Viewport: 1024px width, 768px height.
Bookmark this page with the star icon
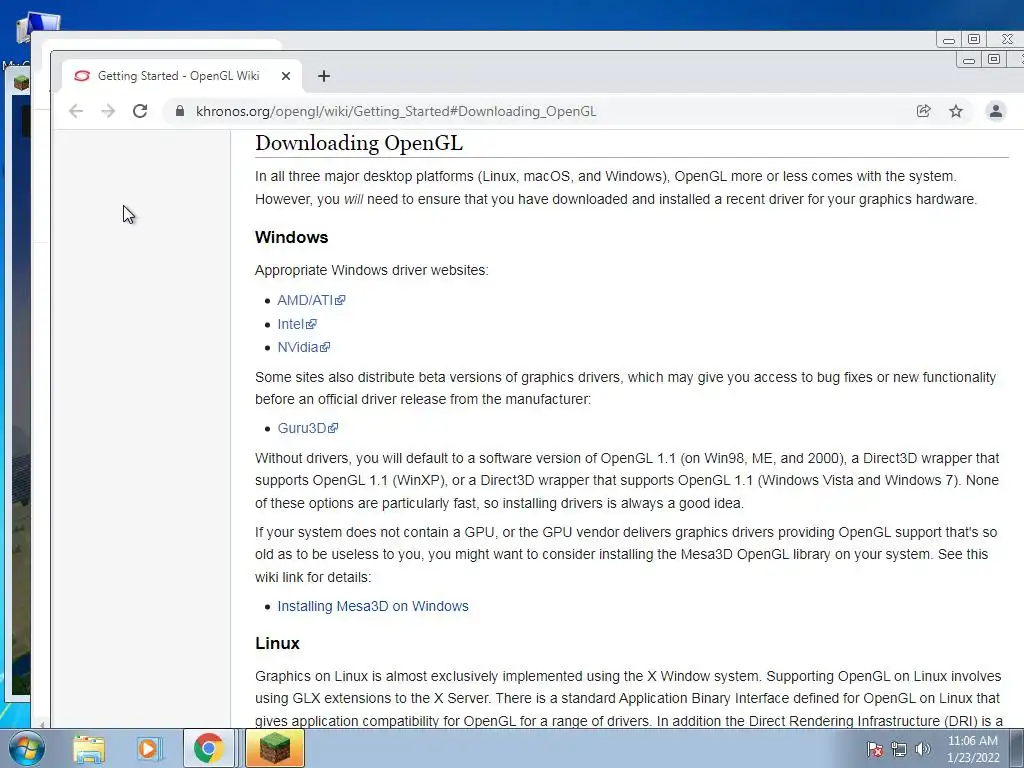(956, 111)
